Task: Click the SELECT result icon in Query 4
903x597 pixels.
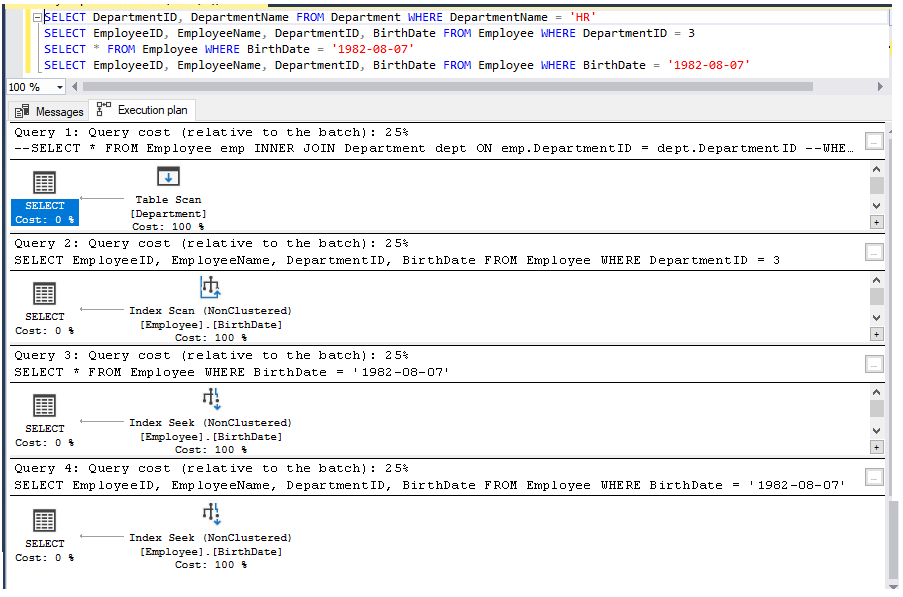Action: [x=44, y=521]
